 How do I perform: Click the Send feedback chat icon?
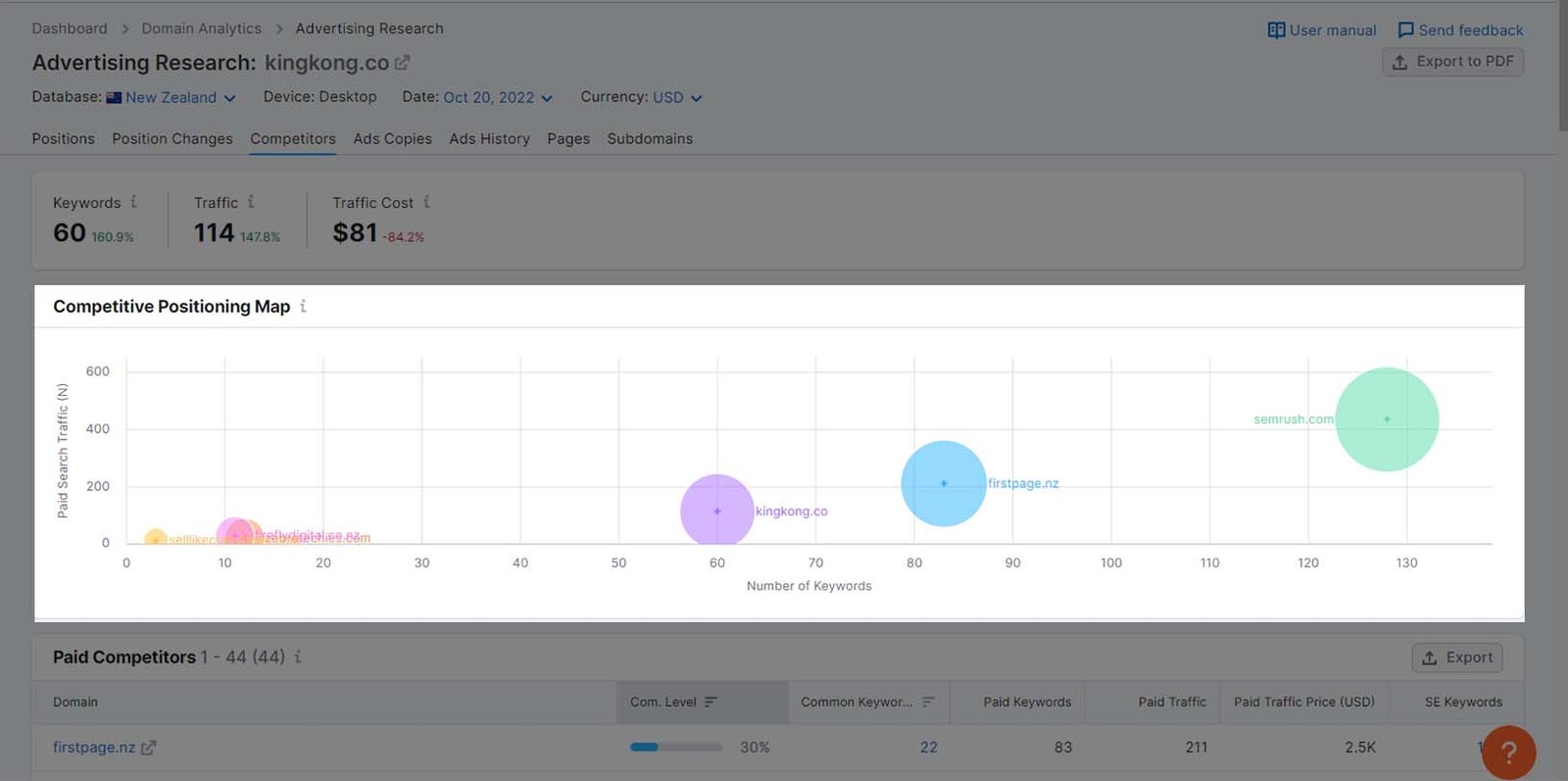pos(1405,30)
